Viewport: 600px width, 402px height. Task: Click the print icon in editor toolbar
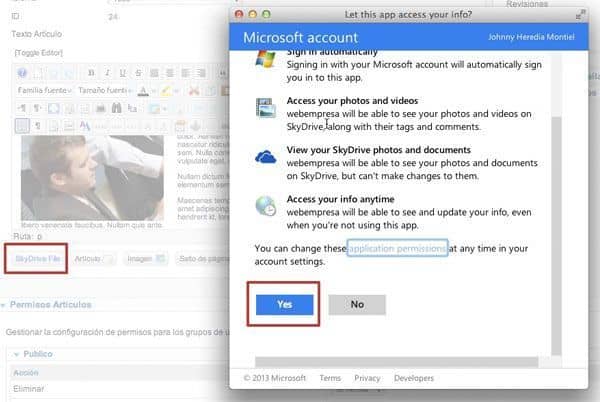[x=101, y=108]
